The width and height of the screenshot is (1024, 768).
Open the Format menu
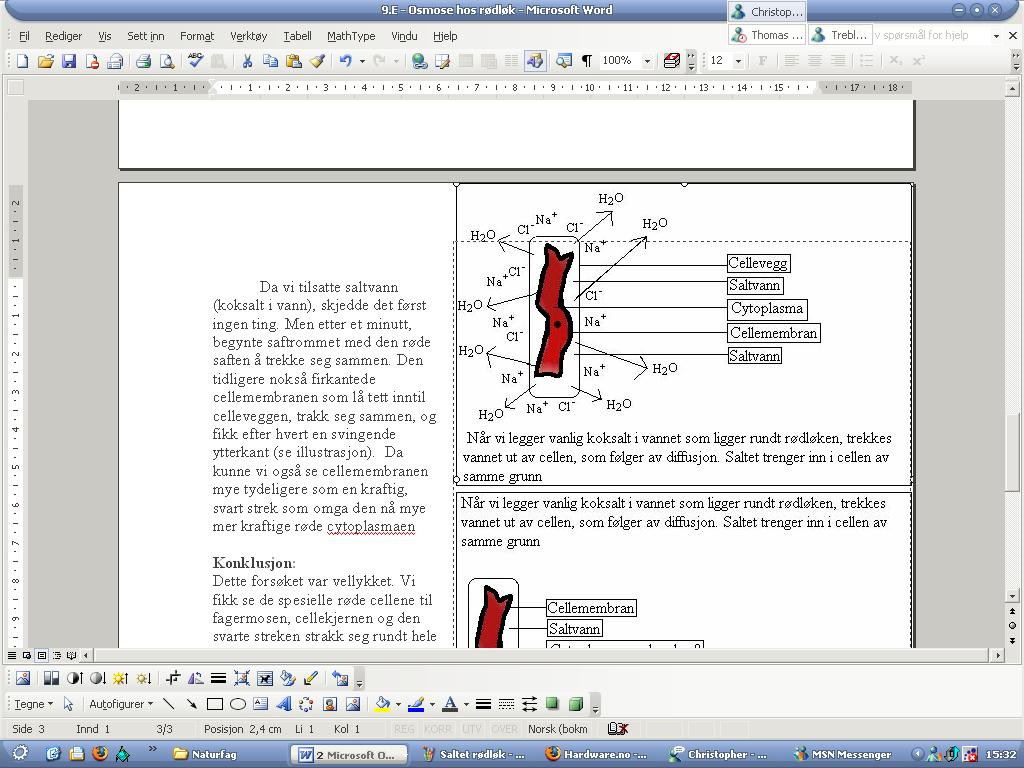click(197, 36)
